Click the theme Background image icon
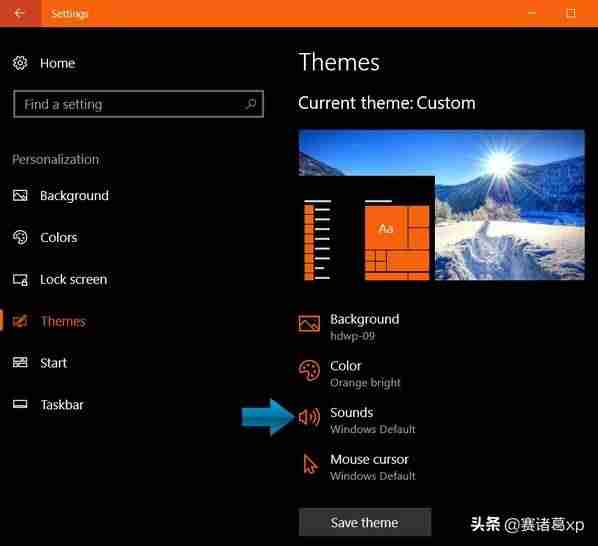Viewport: 598px width, 546px height. point(309,323)
